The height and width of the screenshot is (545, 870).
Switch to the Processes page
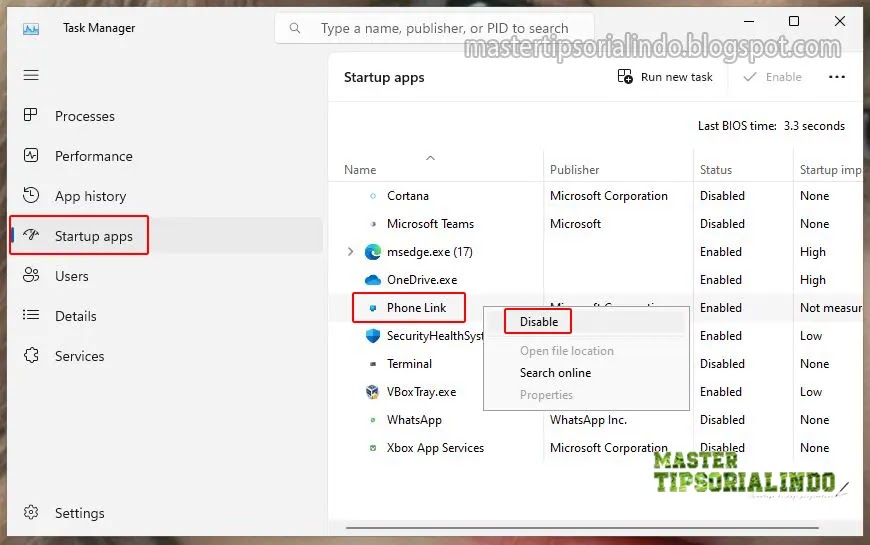(85, 116)
